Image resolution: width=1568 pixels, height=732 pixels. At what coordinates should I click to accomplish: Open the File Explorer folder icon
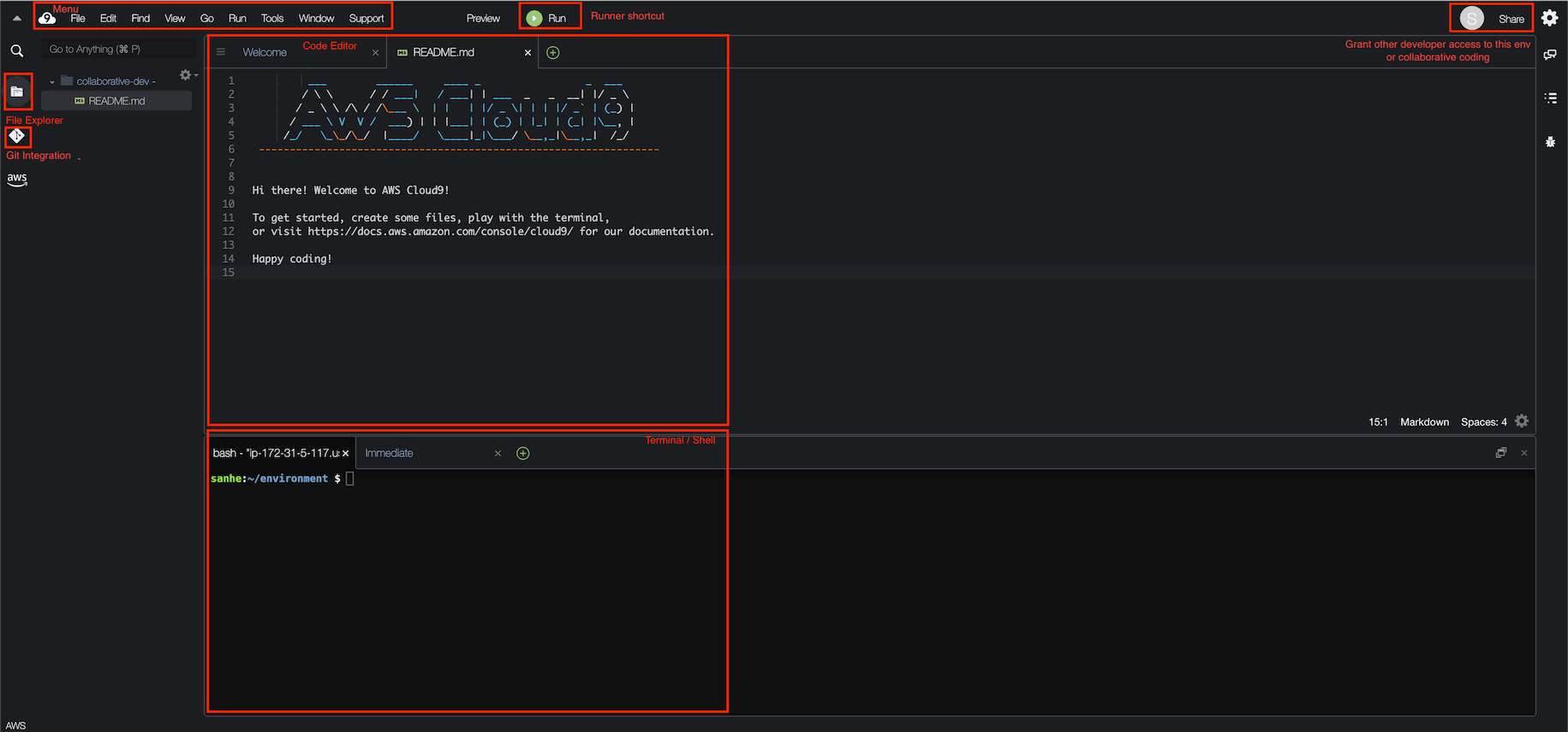[17, 92]
